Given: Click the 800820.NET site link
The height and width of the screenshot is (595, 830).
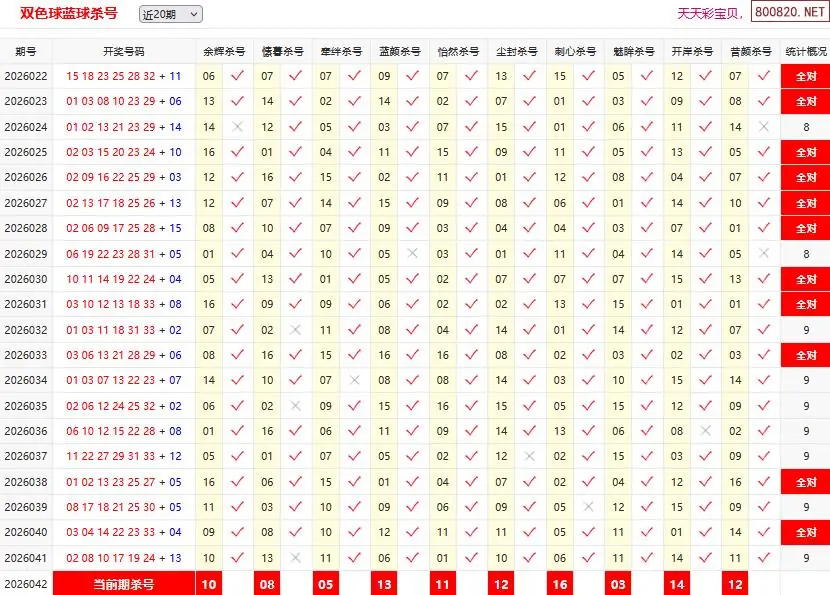Looking at the screenshot, I should 789,14.
